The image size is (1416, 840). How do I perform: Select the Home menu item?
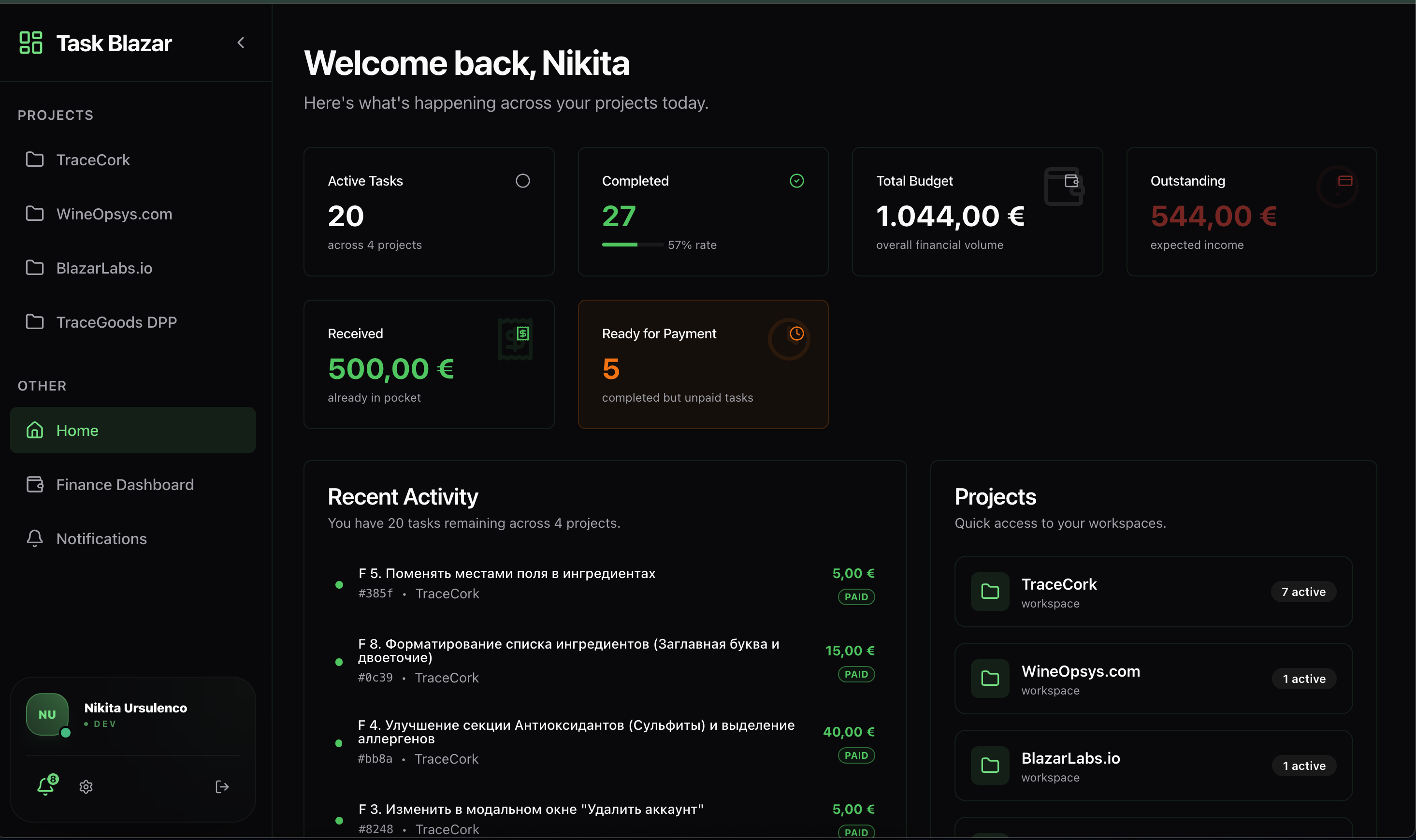click(x=133, y=430)
